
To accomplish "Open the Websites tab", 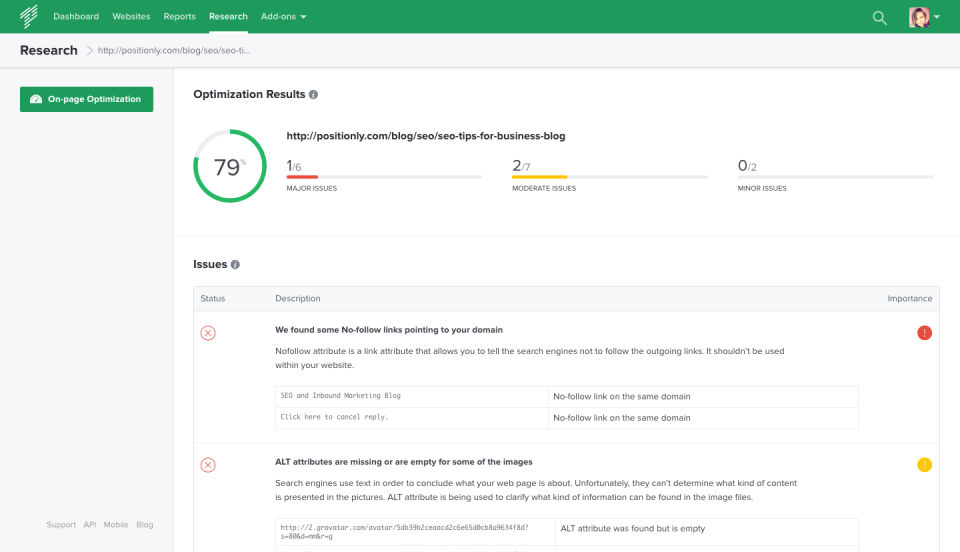I will (131, 17).
